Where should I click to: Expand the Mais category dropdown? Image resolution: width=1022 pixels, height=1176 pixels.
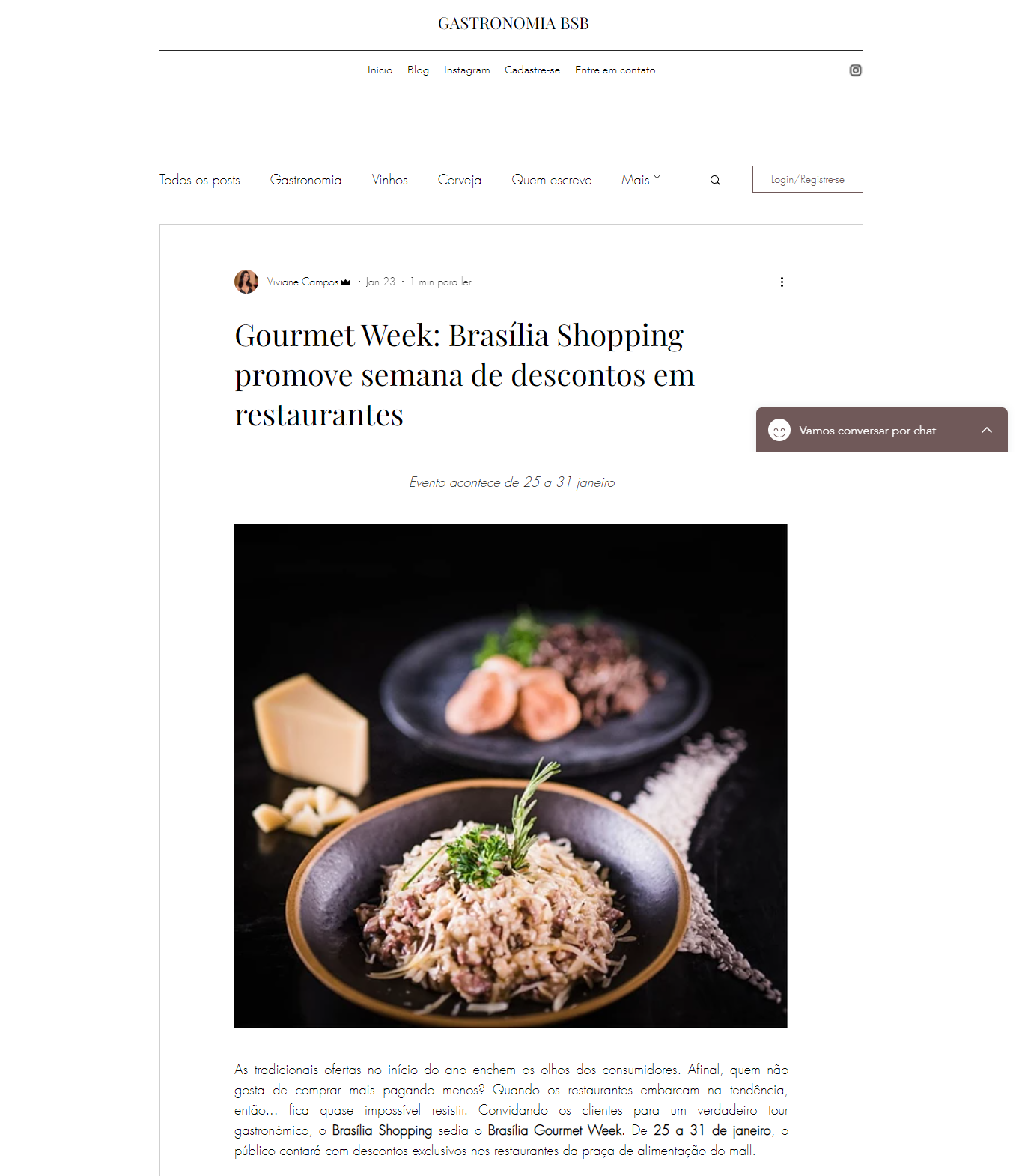tap(641, 180)
